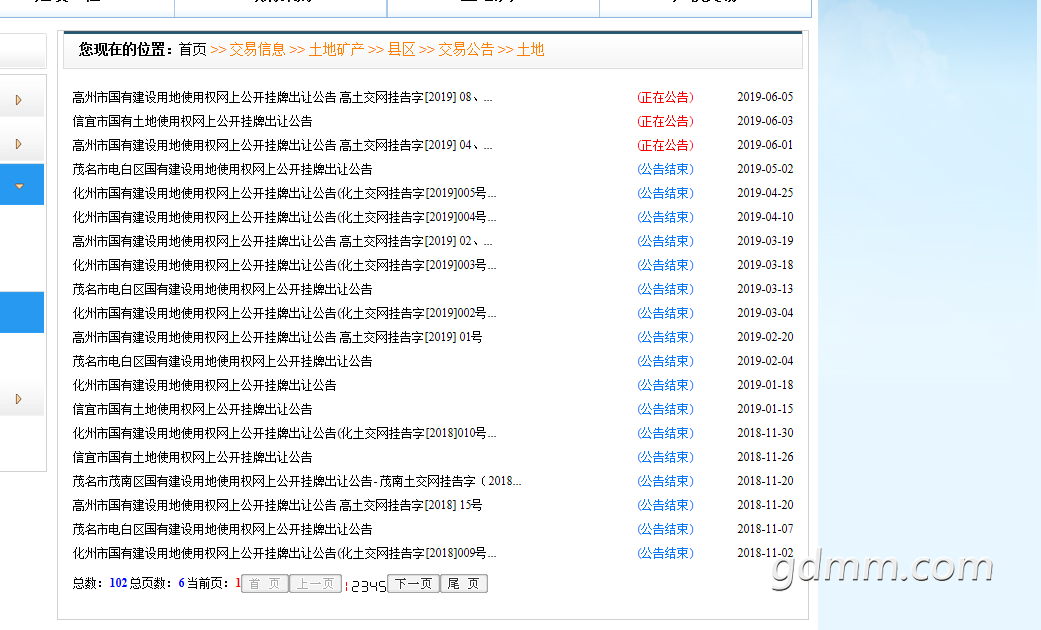Open the 化州市 notice 化土交网挂告字[2019]003号

(x=284, y=265)
